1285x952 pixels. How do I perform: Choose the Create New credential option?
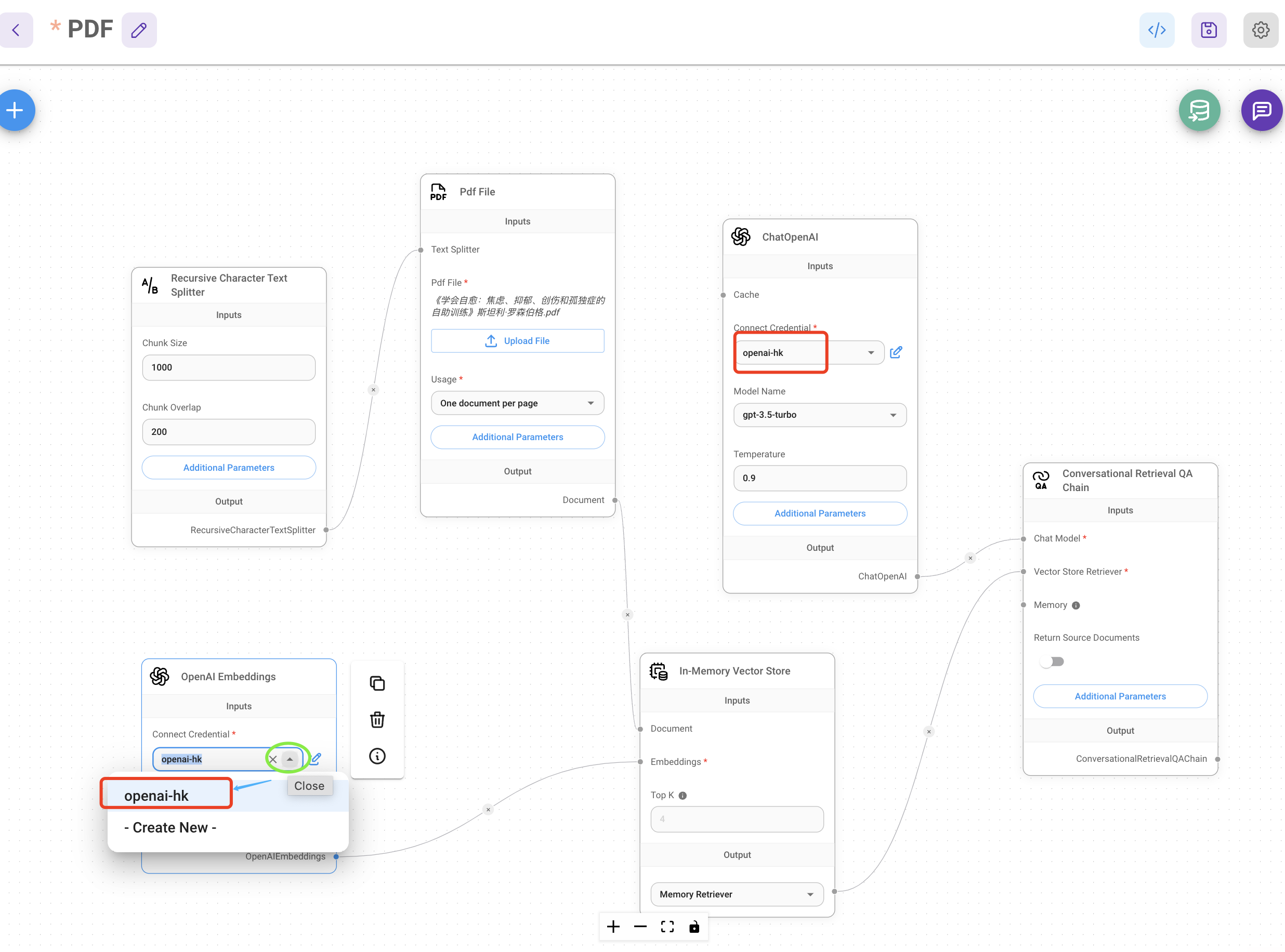[x=171, y=827]
